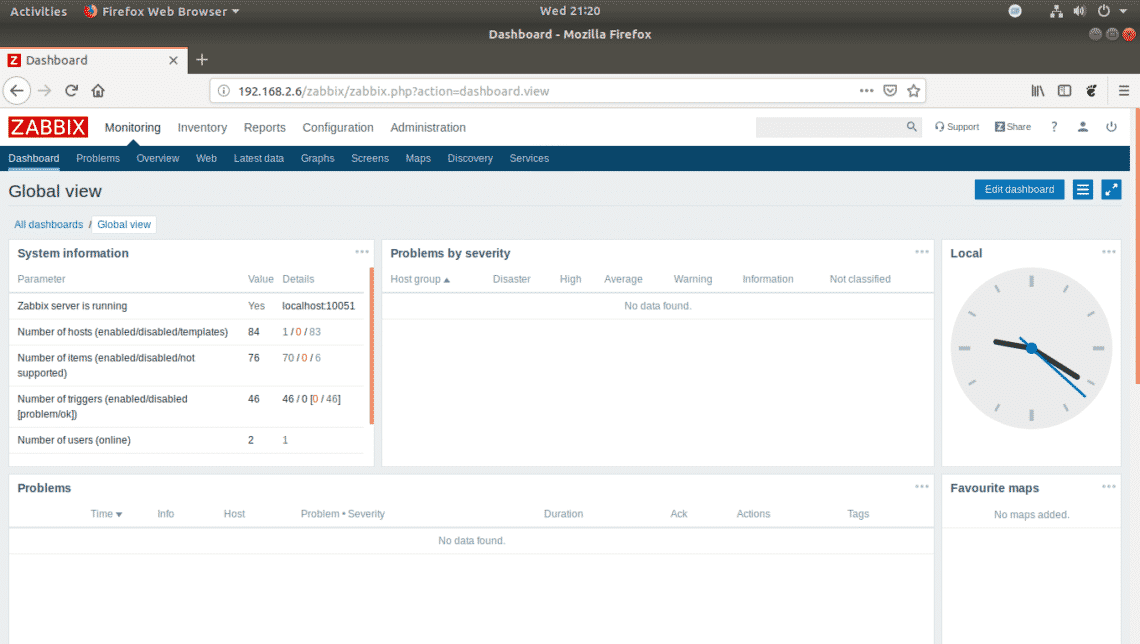
Task: Click the sign out power icon
Action: 1111,127
